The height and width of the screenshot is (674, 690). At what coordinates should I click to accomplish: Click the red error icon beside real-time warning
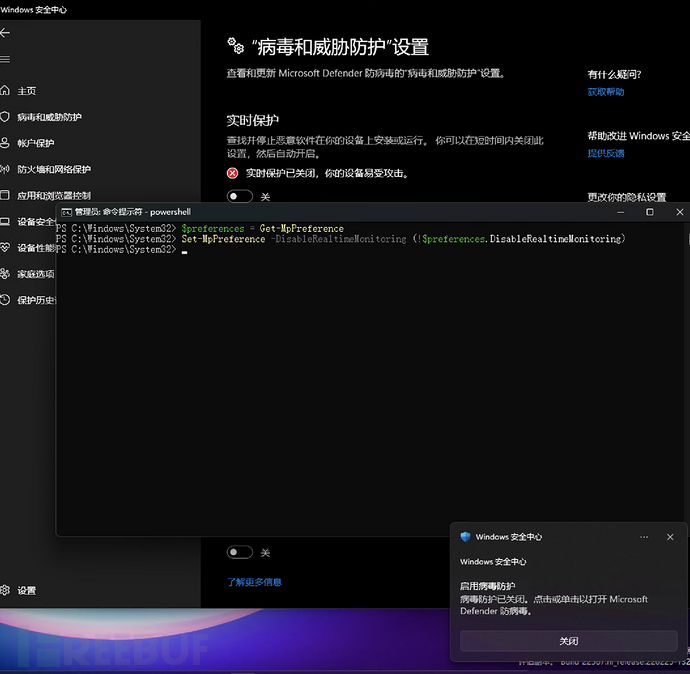pyautogui.click(x=232, y=173)
